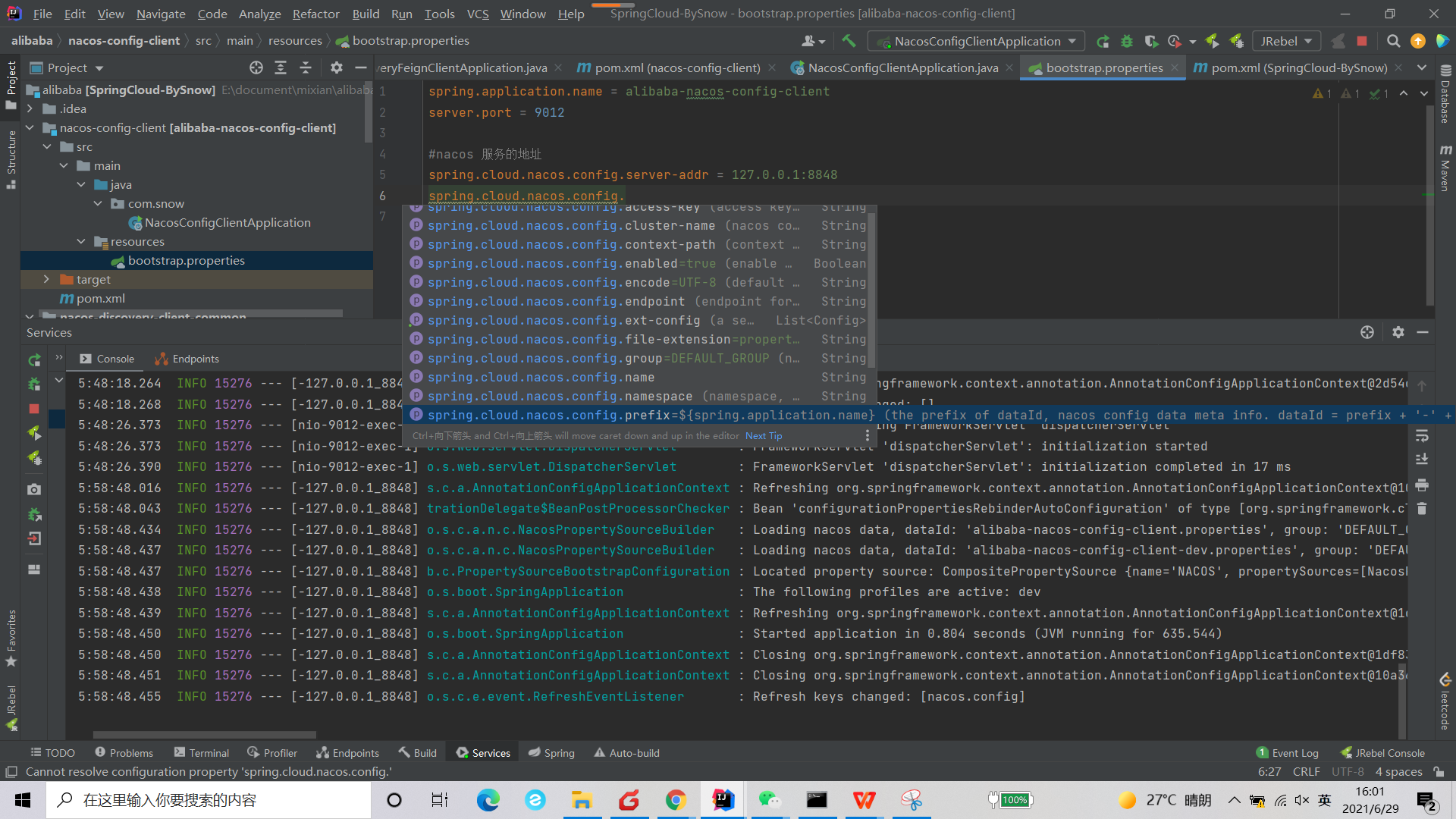Switch to the pom.xml (nacos-config-client) tab
This screenshot has width=1456, height=819.
click(x=676, y=67)
